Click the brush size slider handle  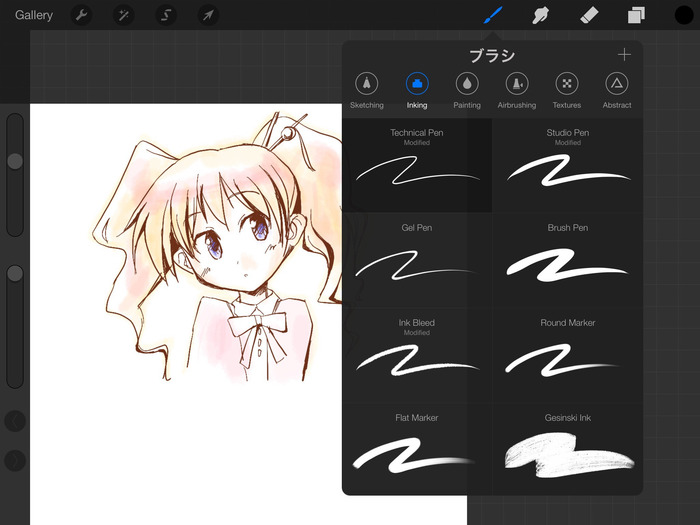click(x=15, y=161)
